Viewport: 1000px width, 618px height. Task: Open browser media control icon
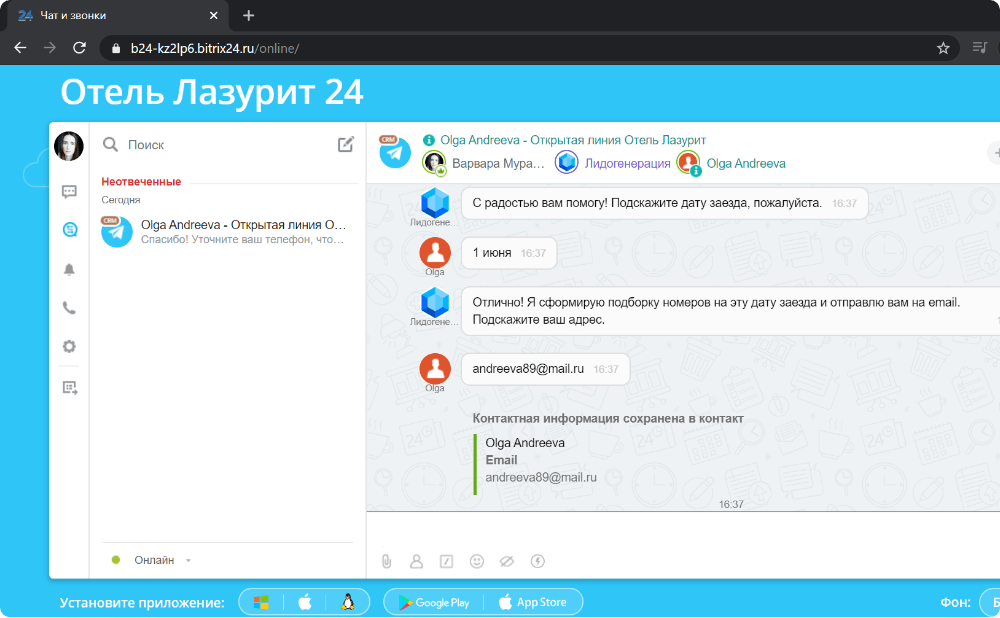click(980, 48)
